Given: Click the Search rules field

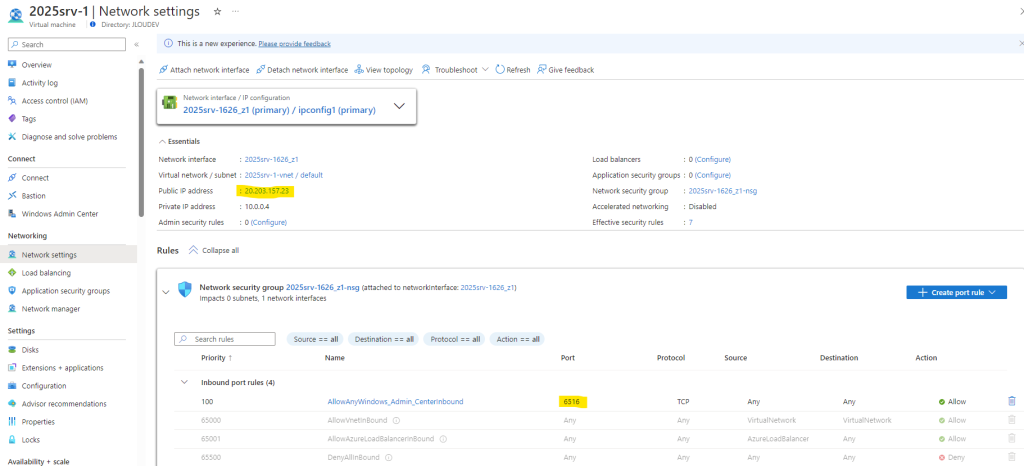Looking at the screenshot, I should click(225, 339).
